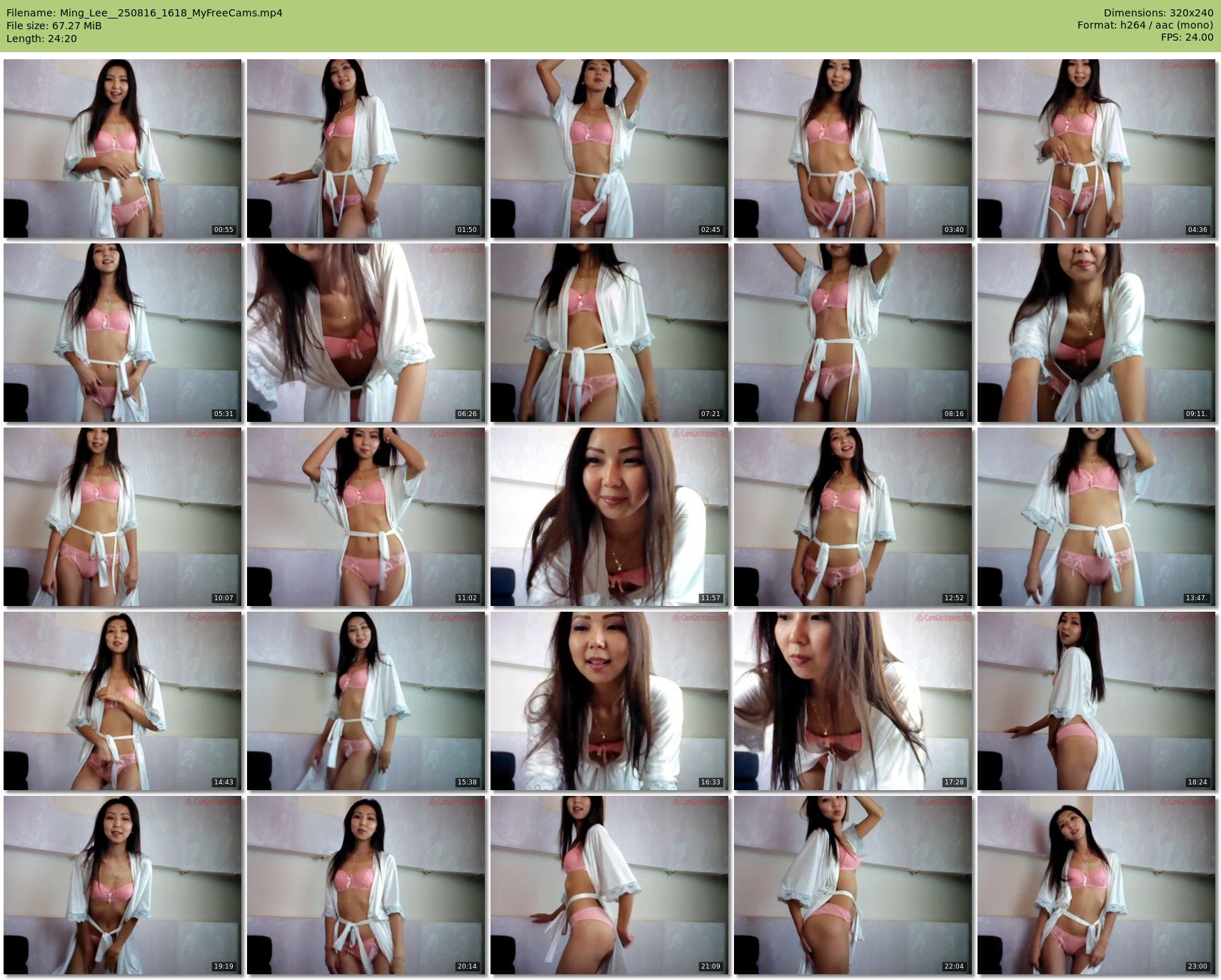Click the frame labeled 03:40
1221x980 pixels.
coord(853,148)
